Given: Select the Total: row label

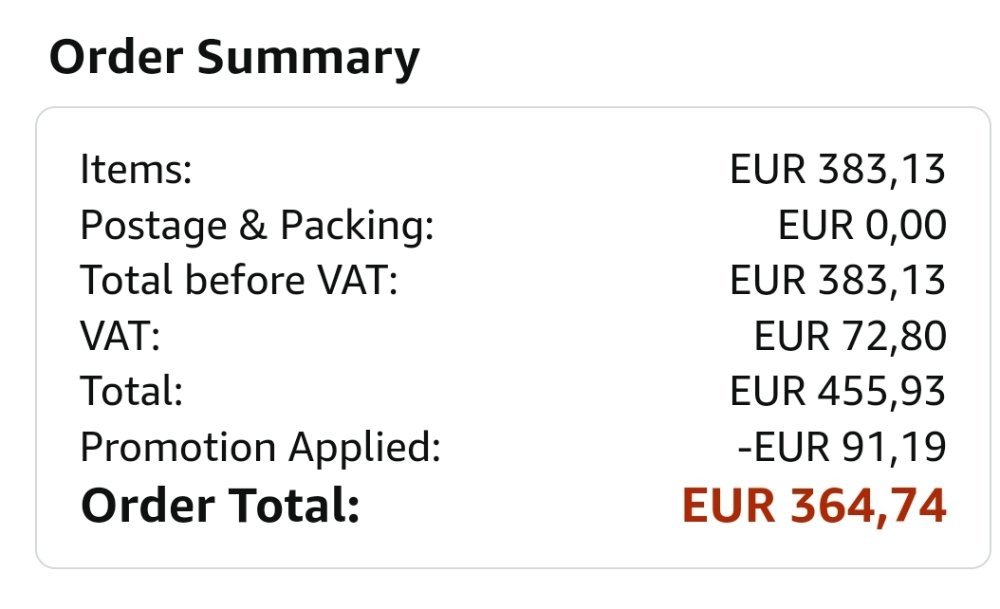Looking at the screenshot, I should point(131,391).
